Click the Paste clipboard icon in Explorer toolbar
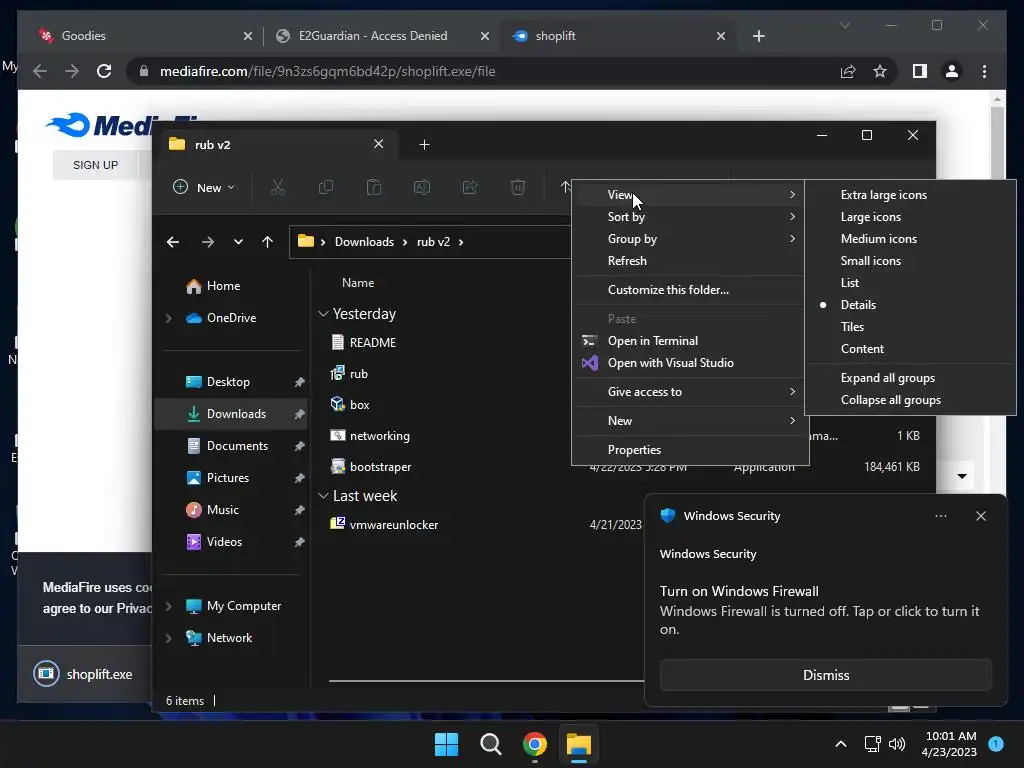The height and width of the screenshot is (768, 1024). [x=374, y=187]
